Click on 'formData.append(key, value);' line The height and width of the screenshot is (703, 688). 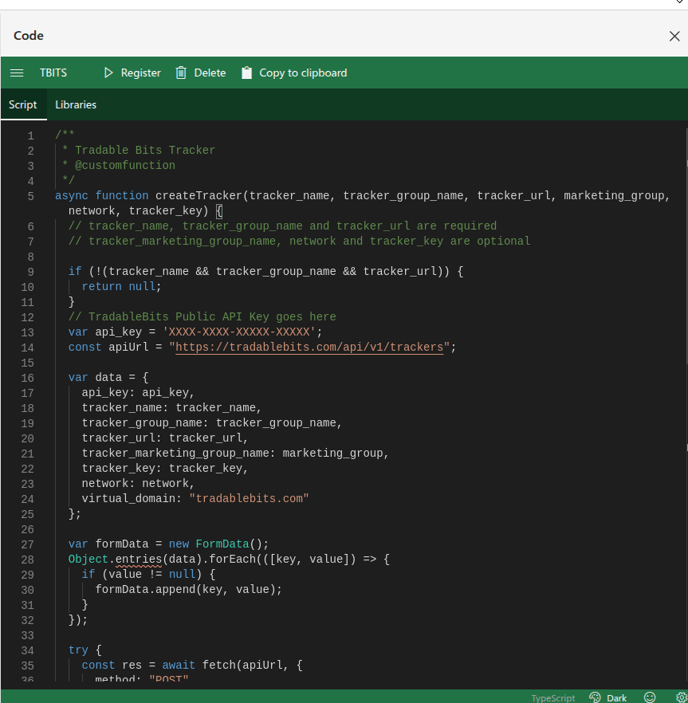pos(188,590)
